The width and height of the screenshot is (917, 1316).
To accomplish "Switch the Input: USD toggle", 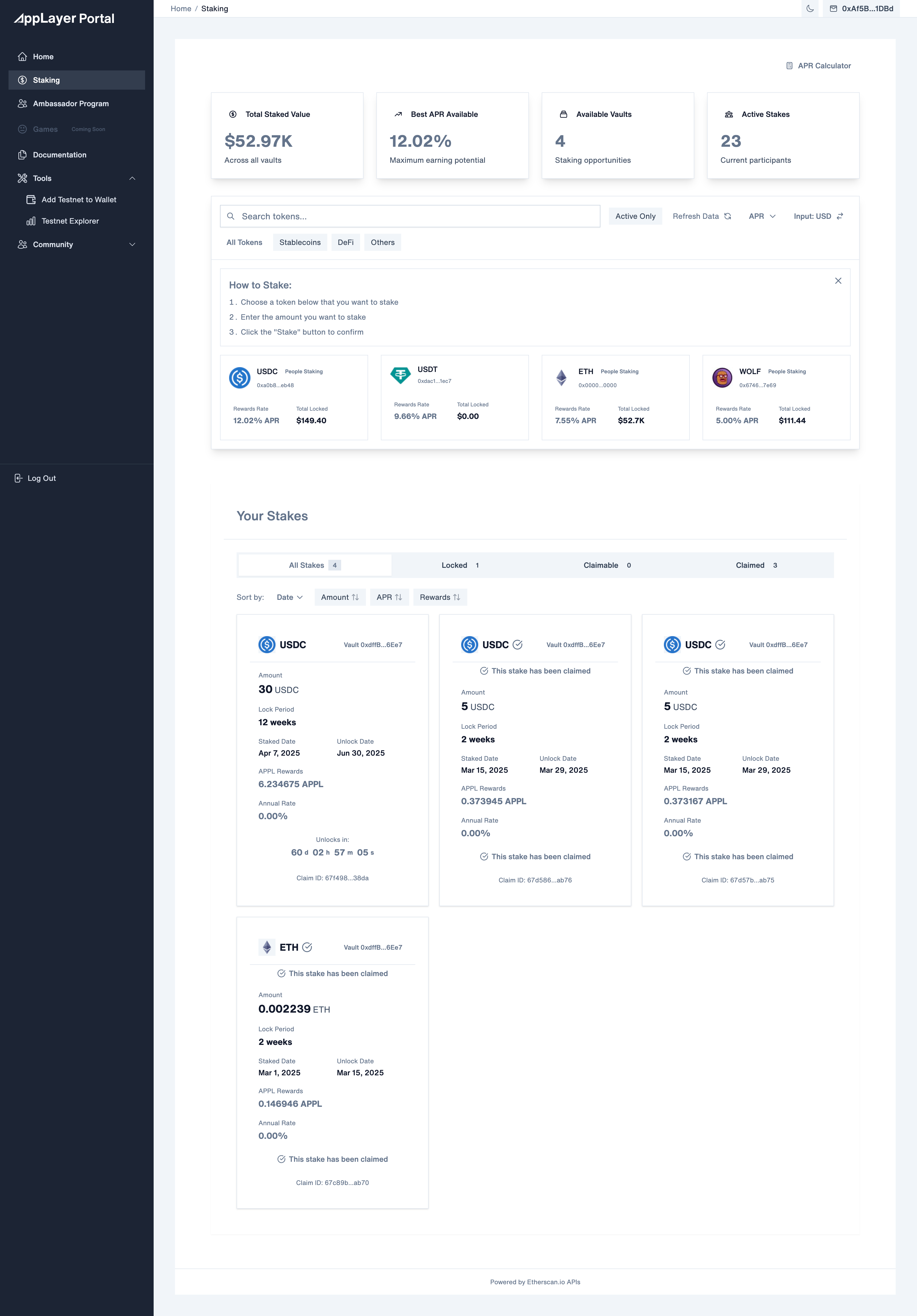I will (818, 216).
